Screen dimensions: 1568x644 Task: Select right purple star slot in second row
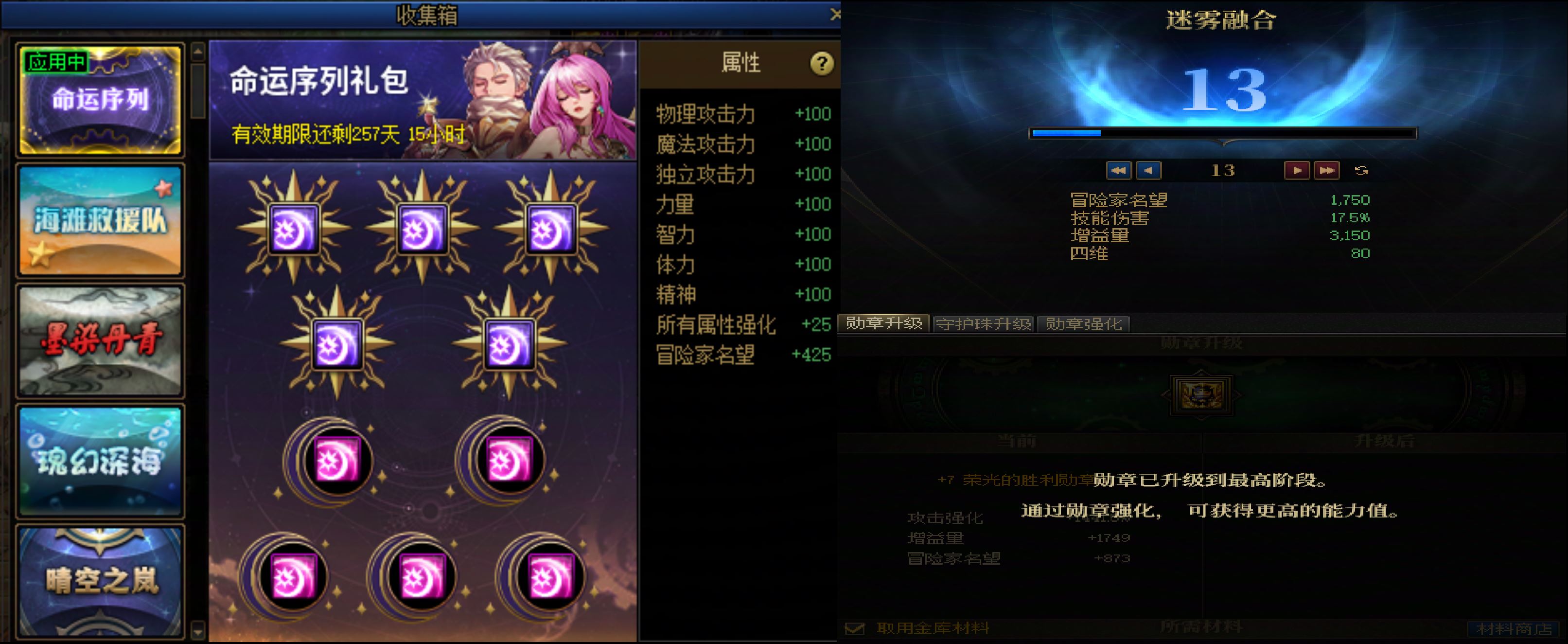pos(508,344)
